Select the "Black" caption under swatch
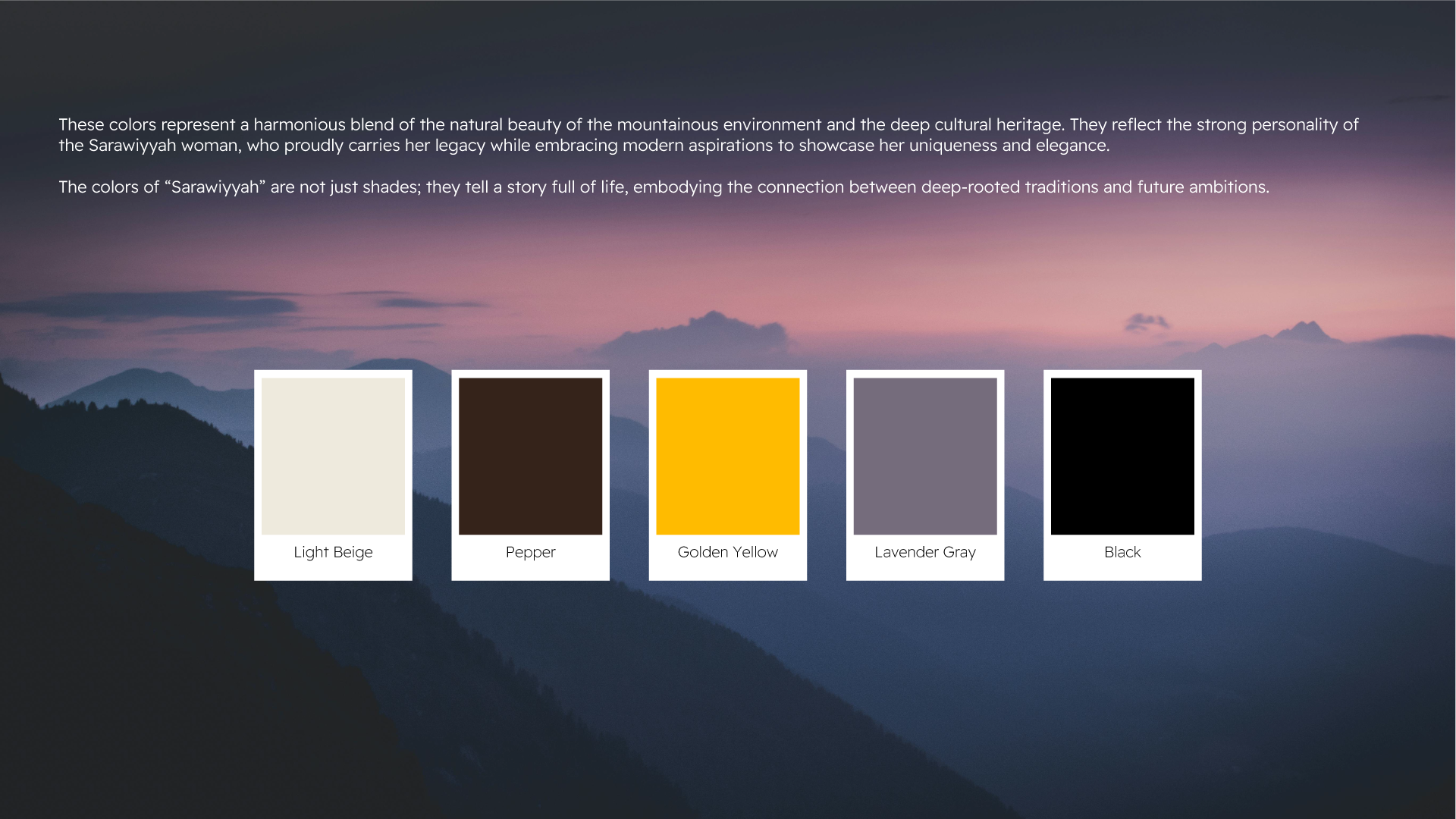 [x=1122, y=552]
